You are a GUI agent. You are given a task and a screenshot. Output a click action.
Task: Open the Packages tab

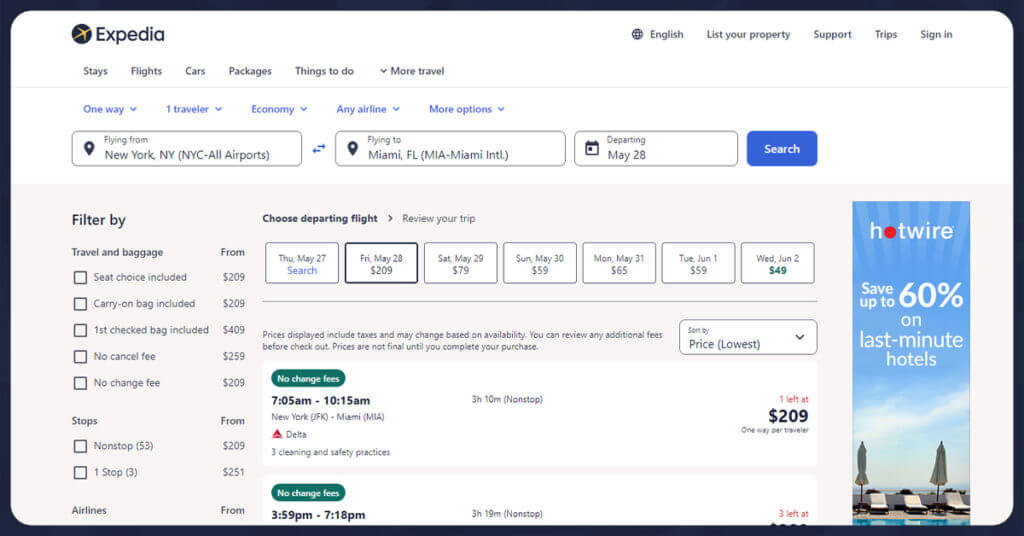click(250, 71)
